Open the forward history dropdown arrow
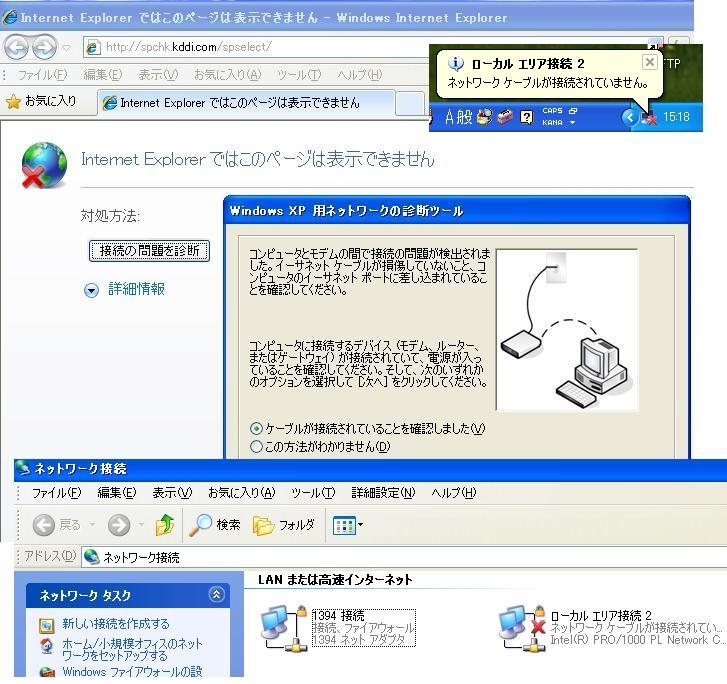Screen dimensions: 727x684 coord(141,525)
